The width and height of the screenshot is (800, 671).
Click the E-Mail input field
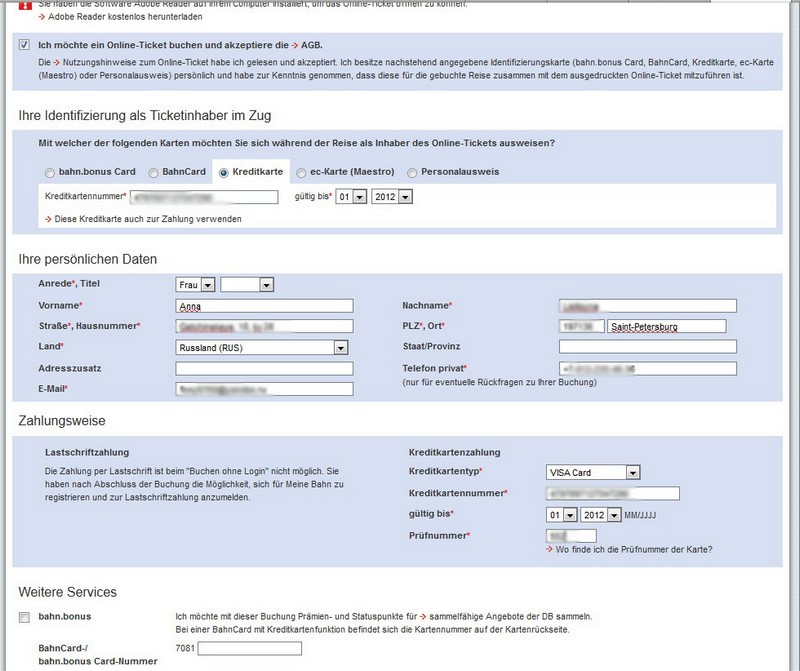click(264, 389)
